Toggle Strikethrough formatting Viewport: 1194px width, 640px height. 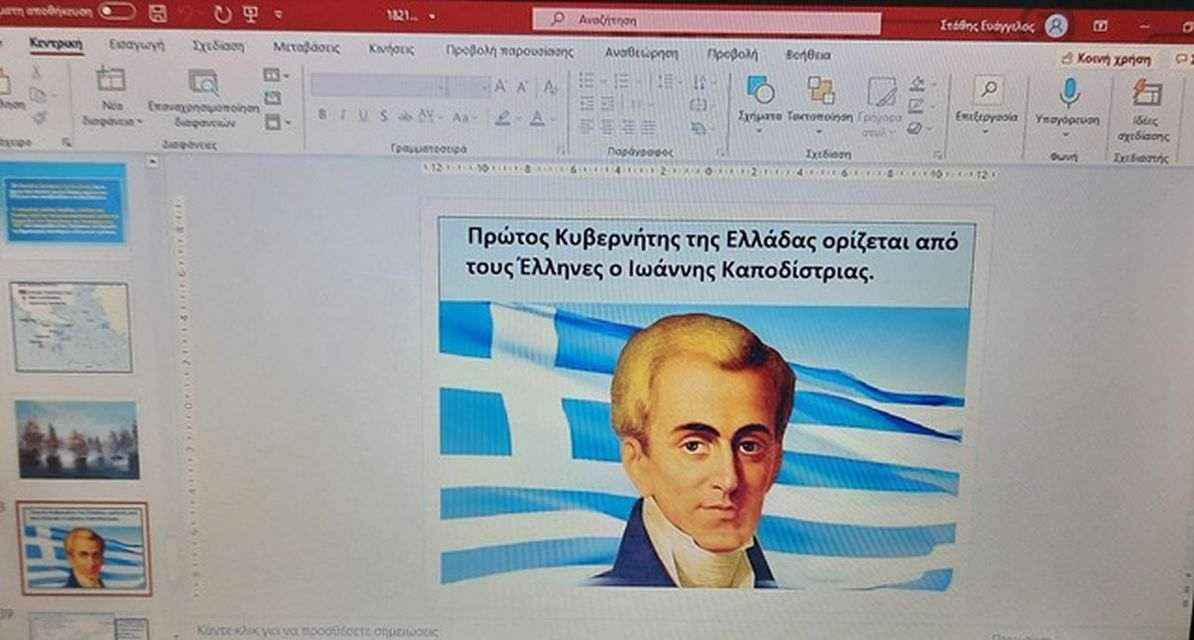(404, 117)
